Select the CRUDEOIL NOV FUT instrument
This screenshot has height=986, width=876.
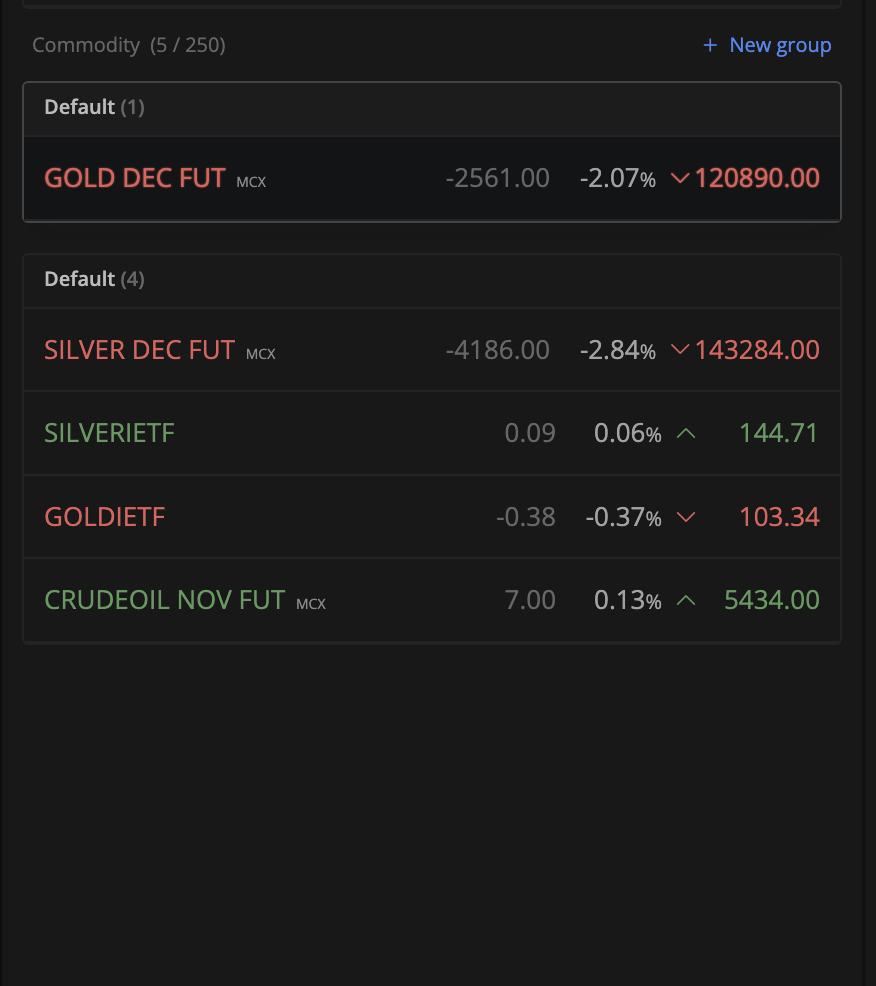tap(164, 600)
